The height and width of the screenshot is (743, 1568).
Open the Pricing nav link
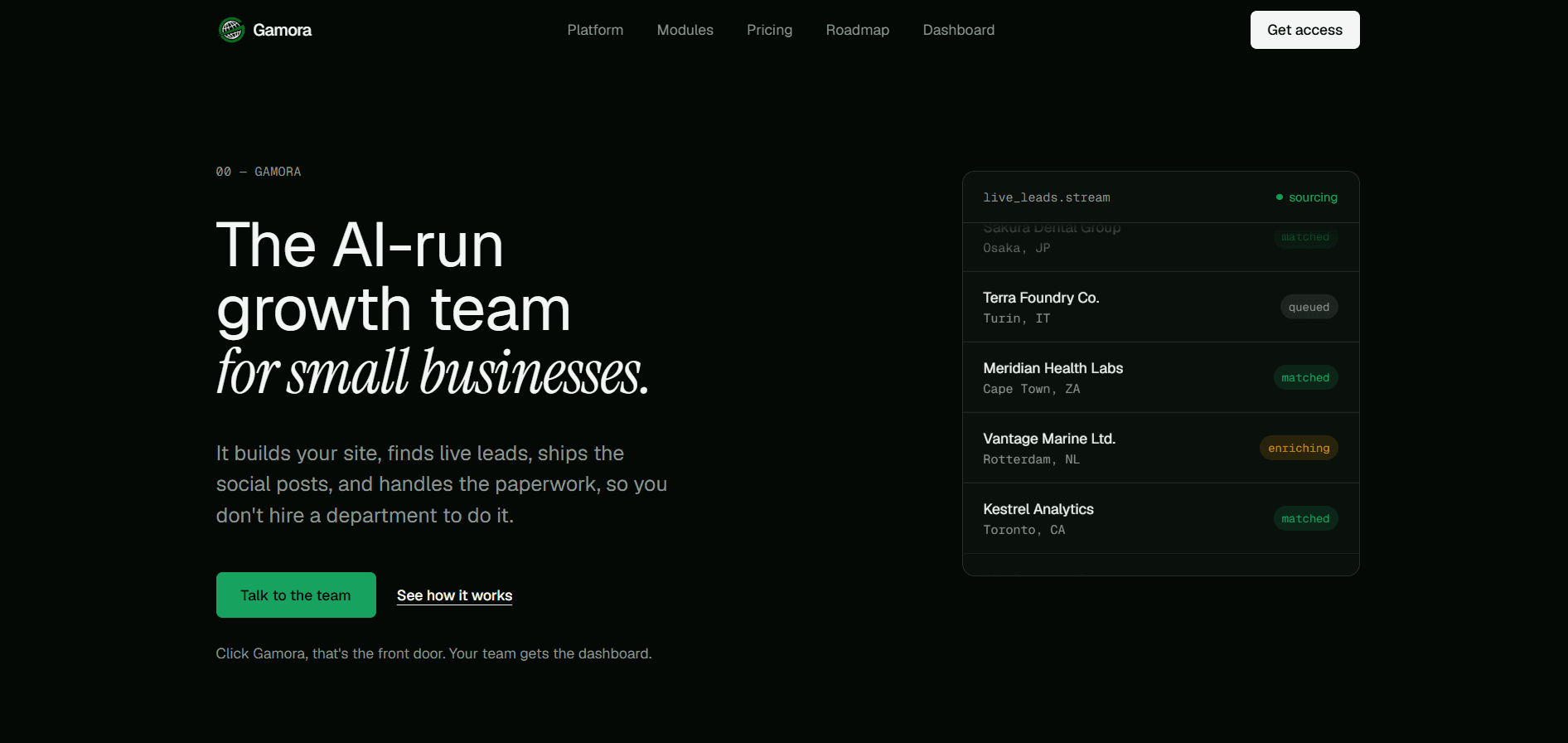[x=769, y=30]
